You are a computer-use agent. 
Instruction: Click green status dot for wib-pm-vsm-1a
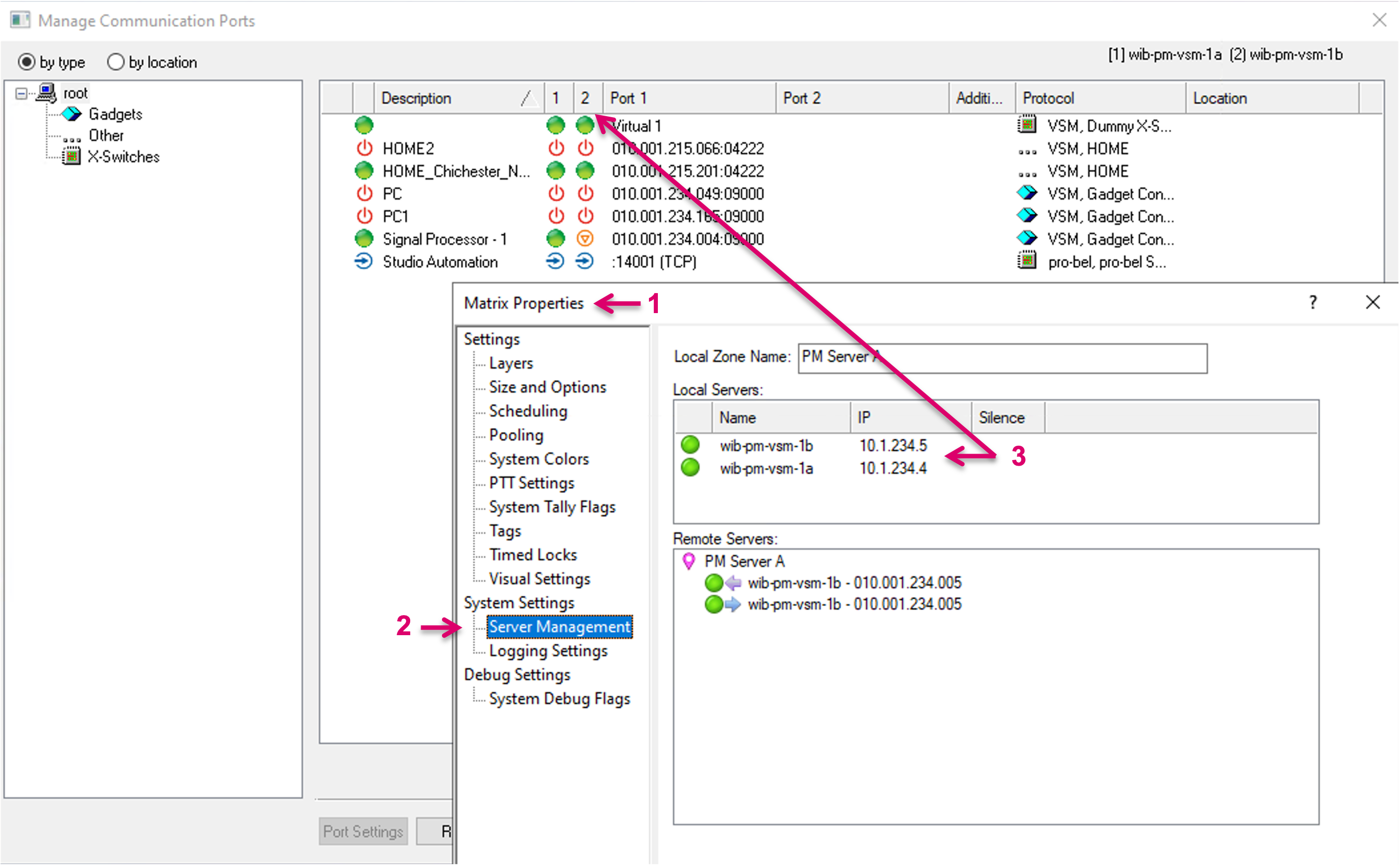(x=690, y=468)
